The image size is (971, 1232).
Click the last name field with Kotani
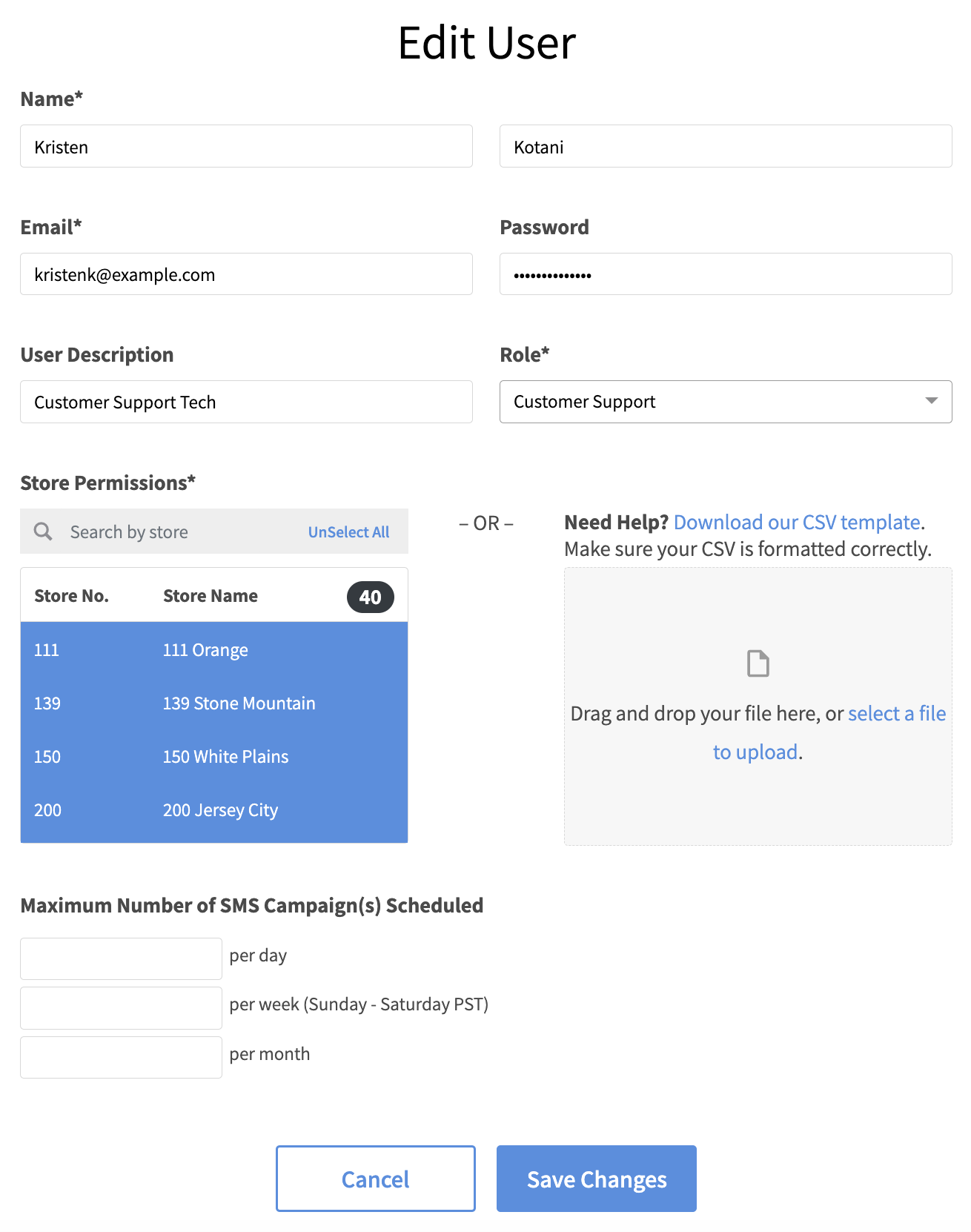(x=725, y=147)
